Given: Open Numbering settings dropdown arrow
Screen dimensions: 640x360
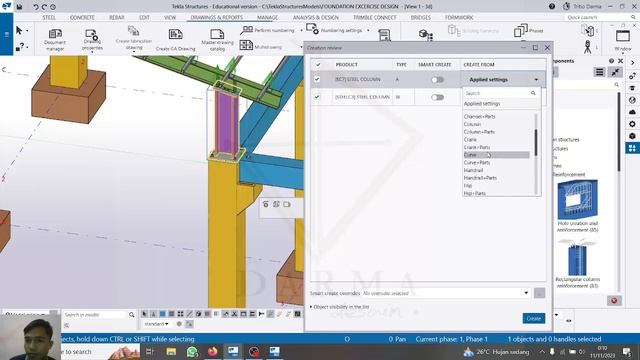Looking at the screenshot, I should pyautogui.click(x=368, y=30).
